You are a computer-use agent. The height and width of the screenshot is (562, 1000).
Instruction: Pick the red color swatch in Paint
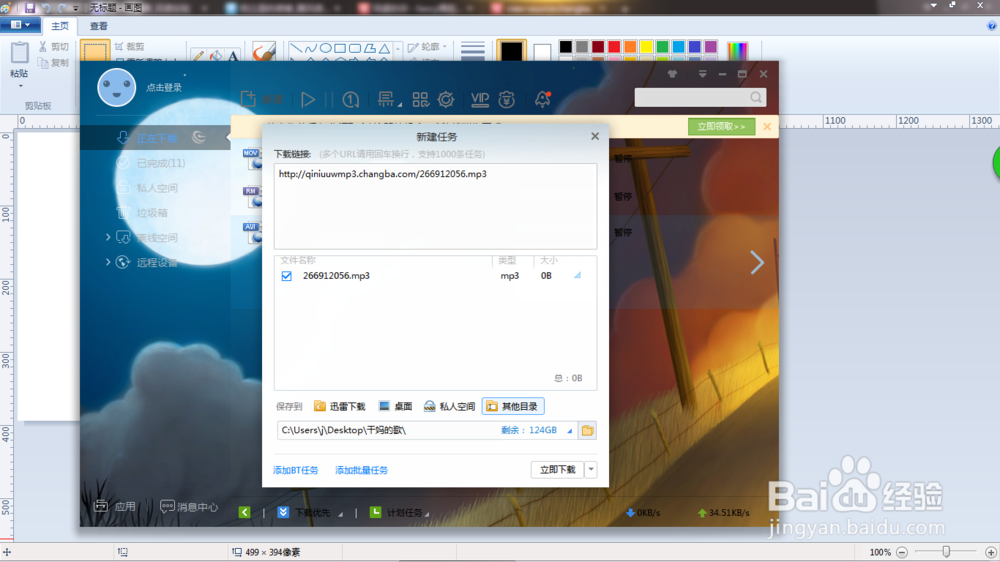614,47
